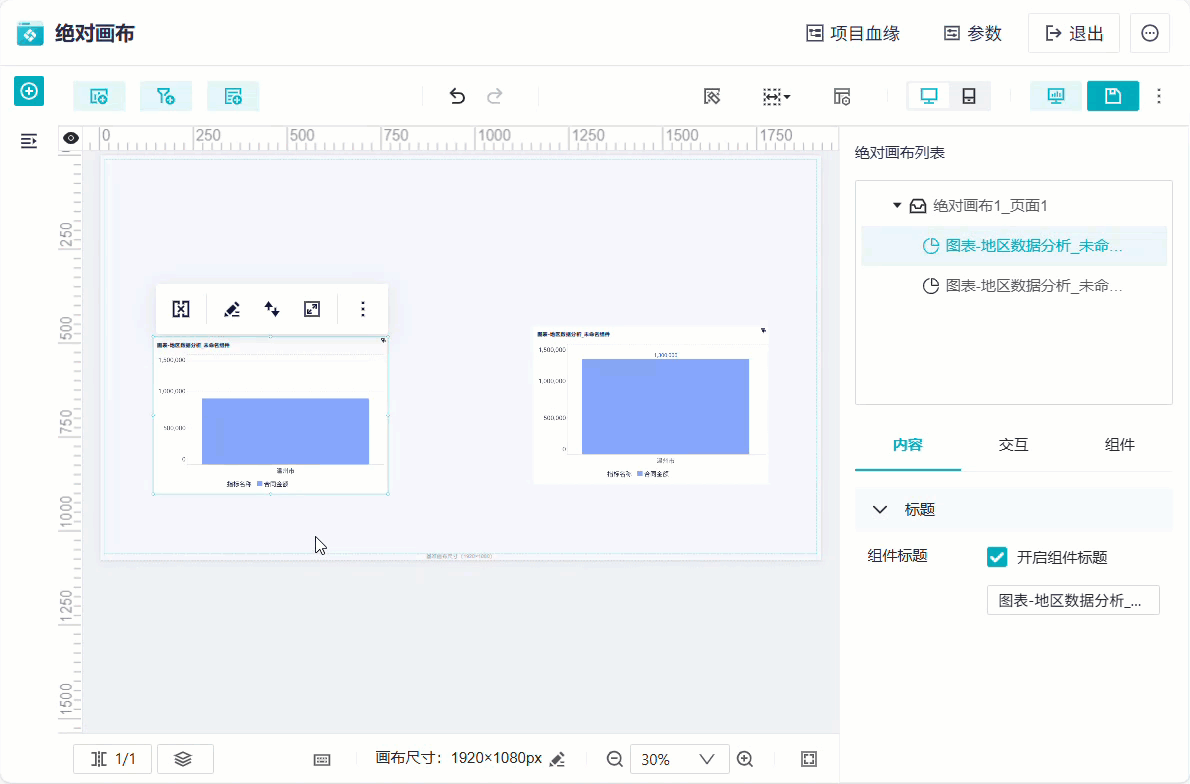Save the canvas with the save icon
Screen dimensions: 1190x784
(1113, 96)
